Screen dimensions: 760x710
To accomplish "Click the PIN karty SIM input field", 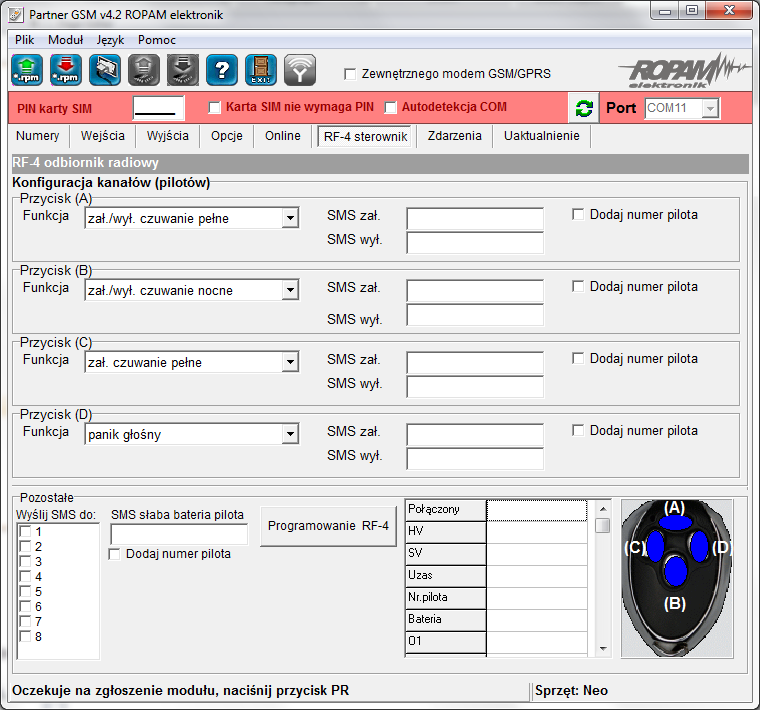I will tap(159, 108).
